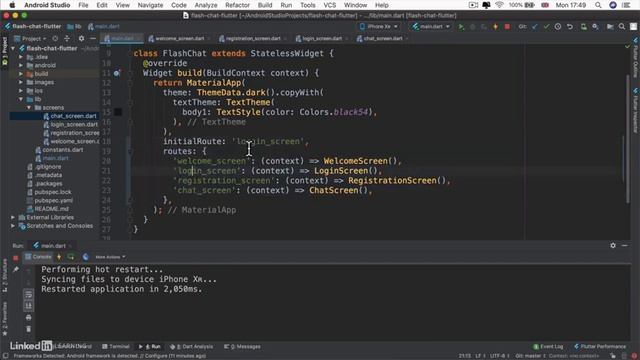This screenshot has width=640, height=360.
Task: Stop the running app with red square
Action: 507,27
